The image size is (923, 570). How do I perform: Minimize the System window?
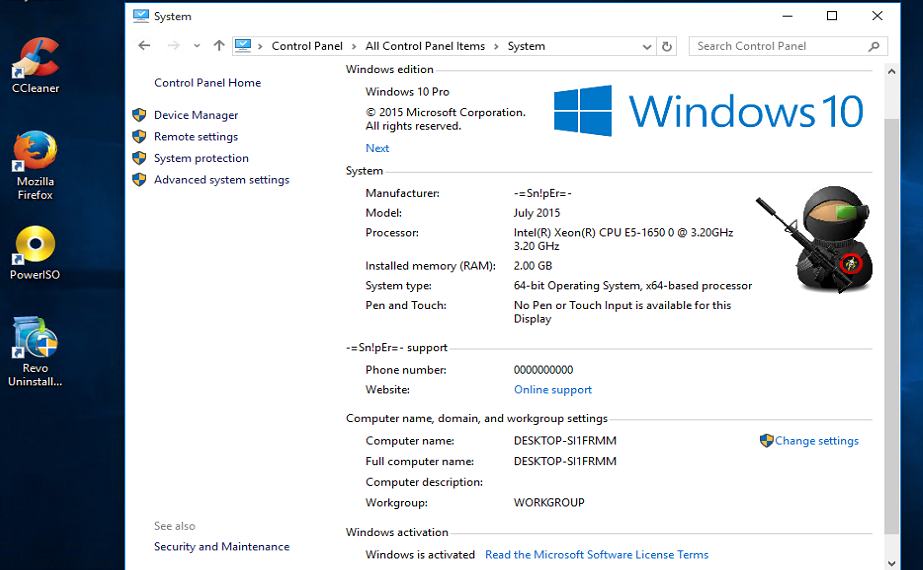787,16
